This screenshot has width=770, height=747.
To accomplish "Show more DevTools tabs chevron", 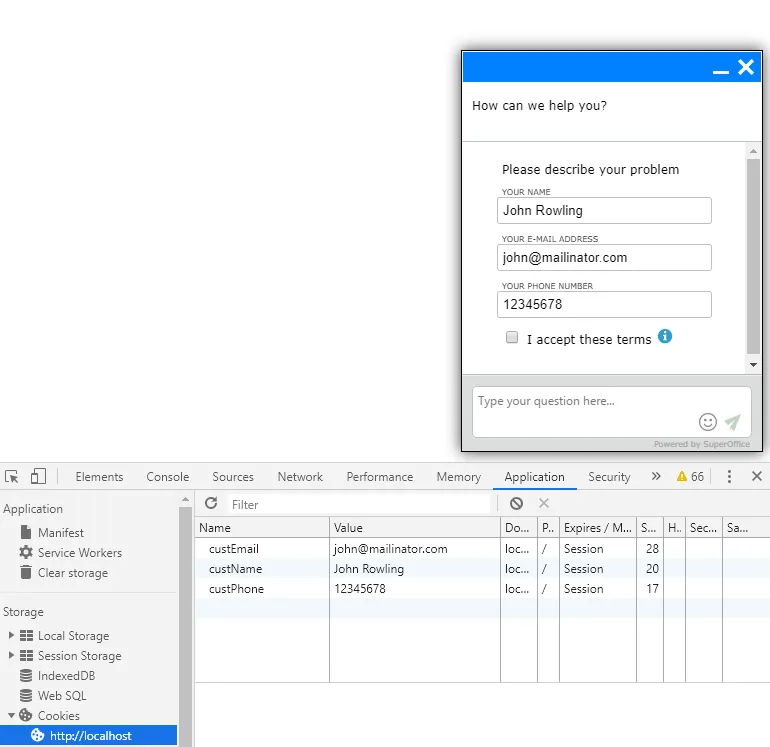I will (x=656, y=477).
